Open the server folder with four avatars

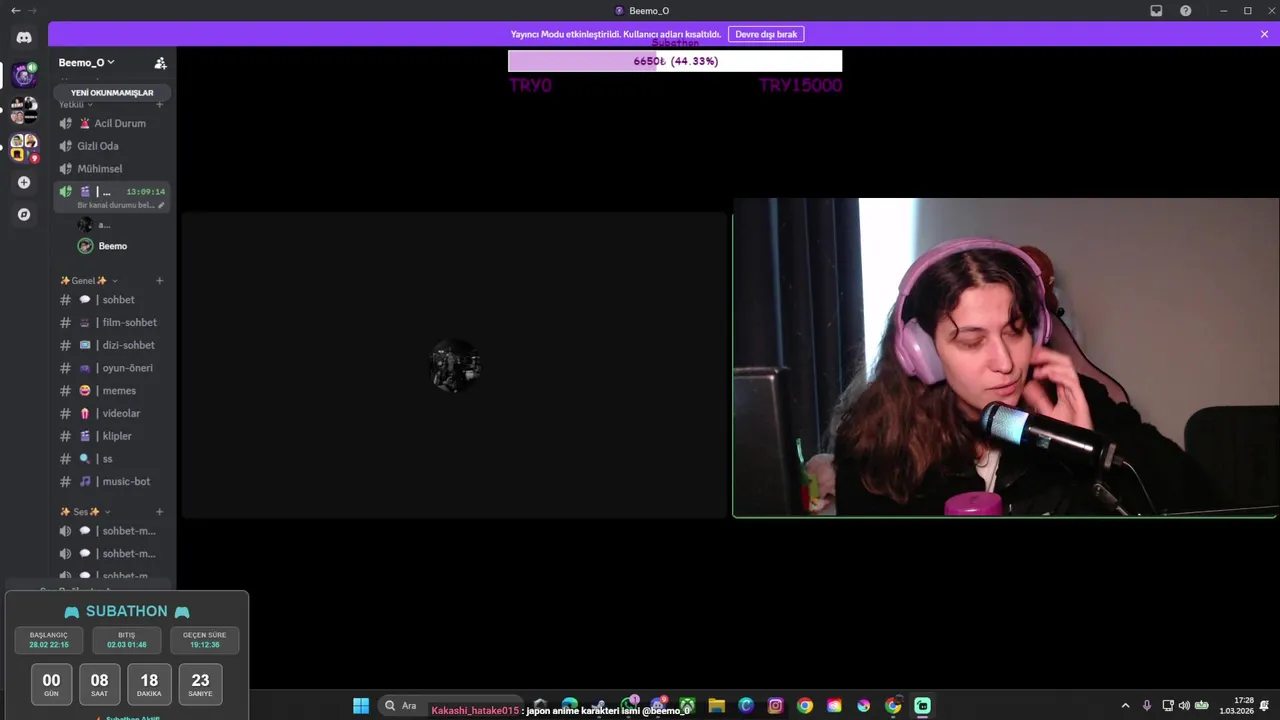(x=24, y=109)
